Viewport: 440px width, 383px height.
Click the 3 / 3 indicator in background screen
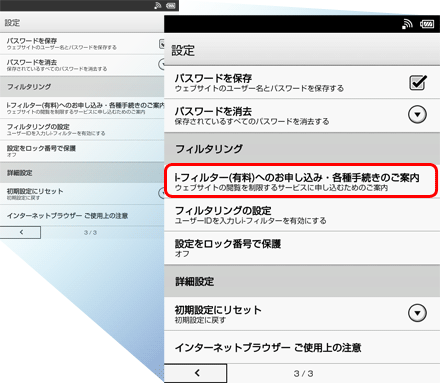click(90, 232)
